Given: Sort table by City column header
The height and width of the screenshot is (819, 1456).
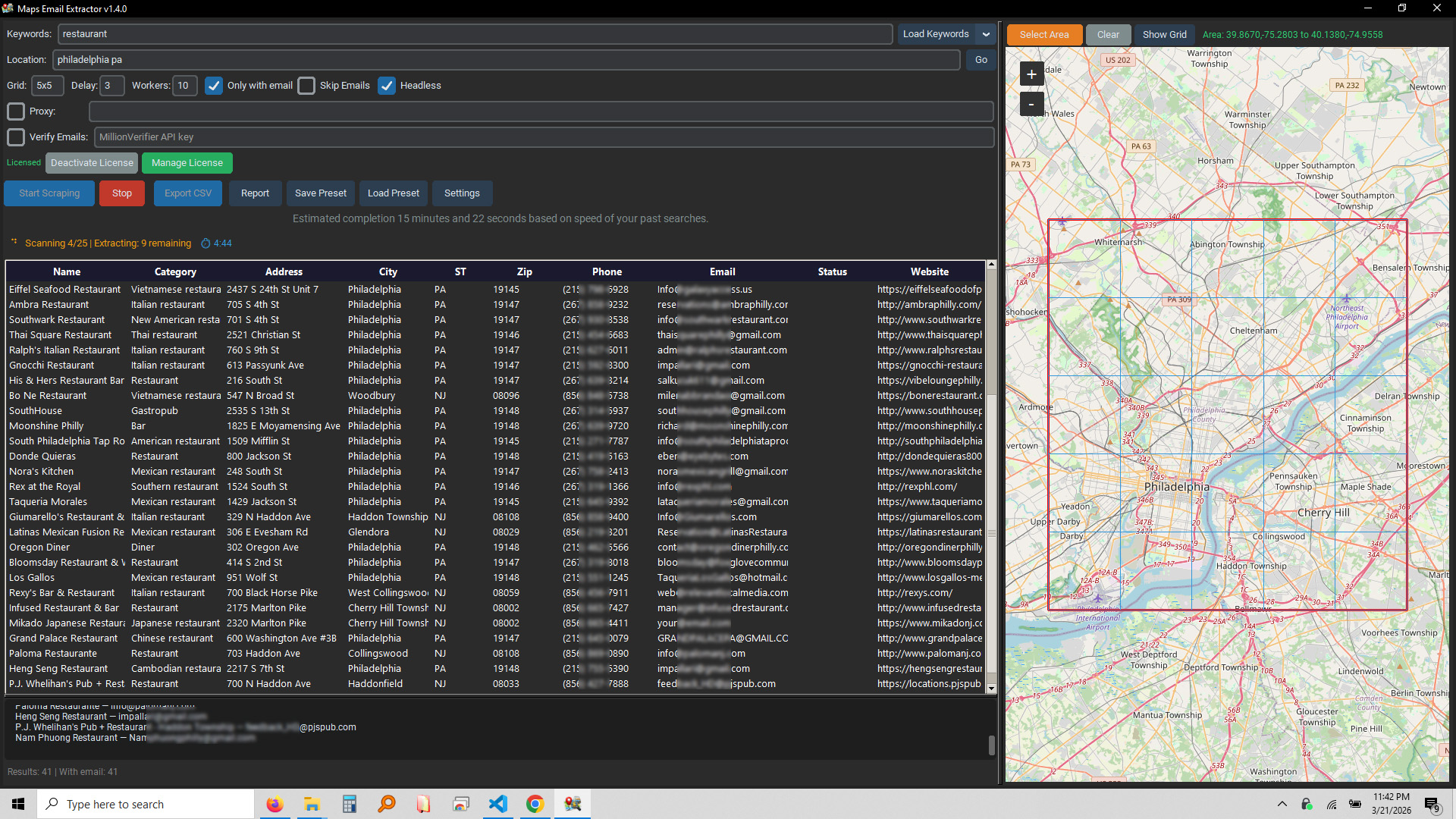Looking at the screenshot, I should tap(388, 271).
